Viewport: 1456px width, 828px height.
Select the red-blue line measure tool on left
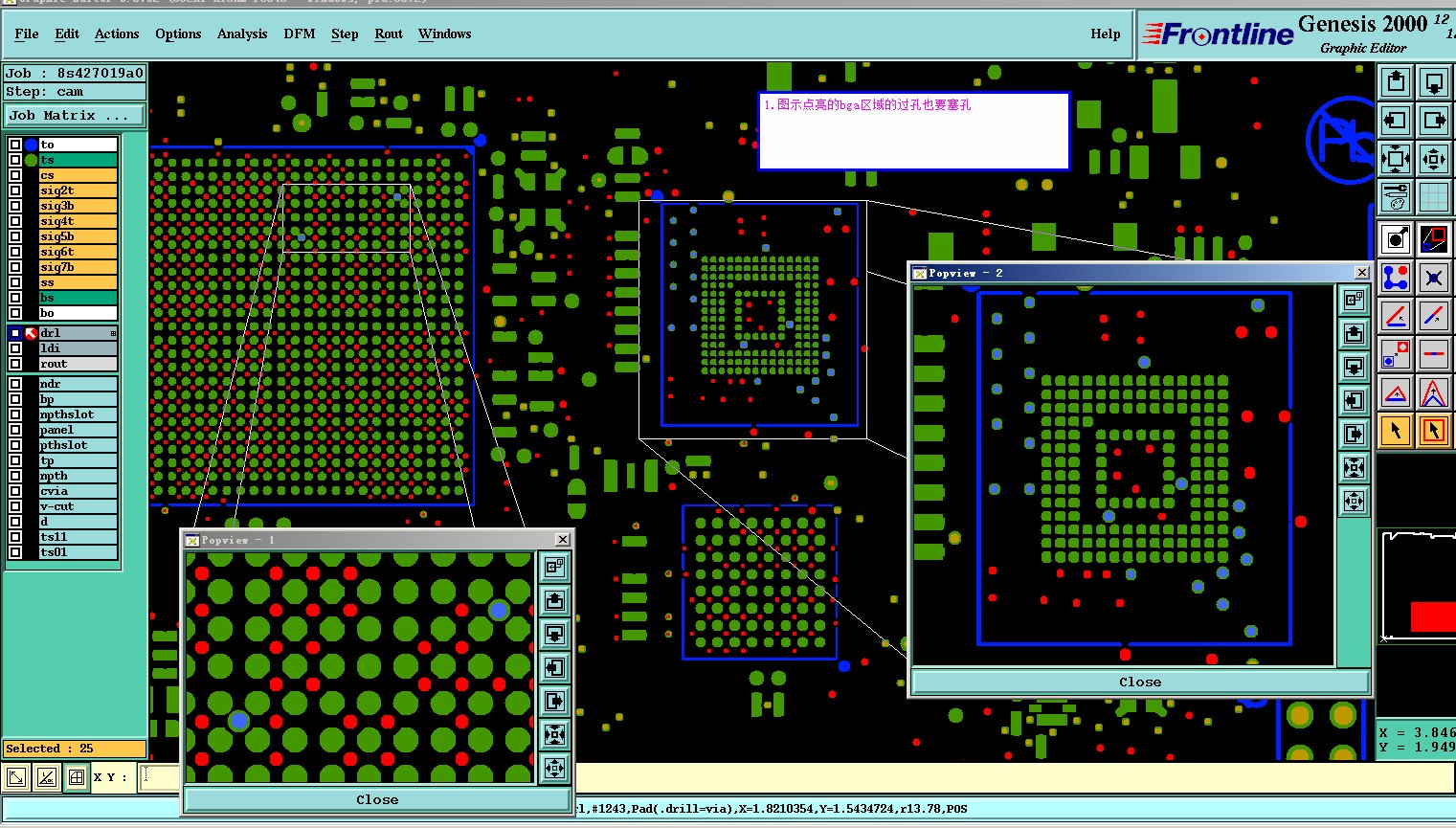tap(1396, 316)
